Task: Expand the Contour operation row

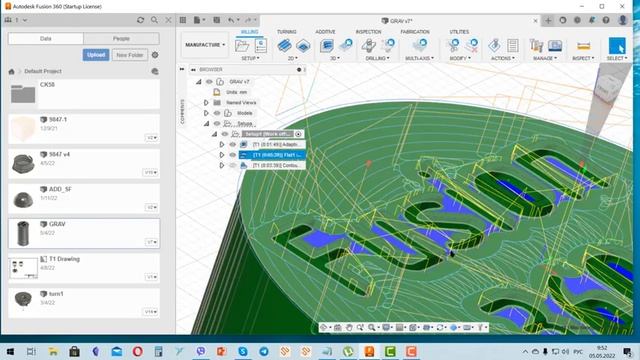Action: (222, 165)
